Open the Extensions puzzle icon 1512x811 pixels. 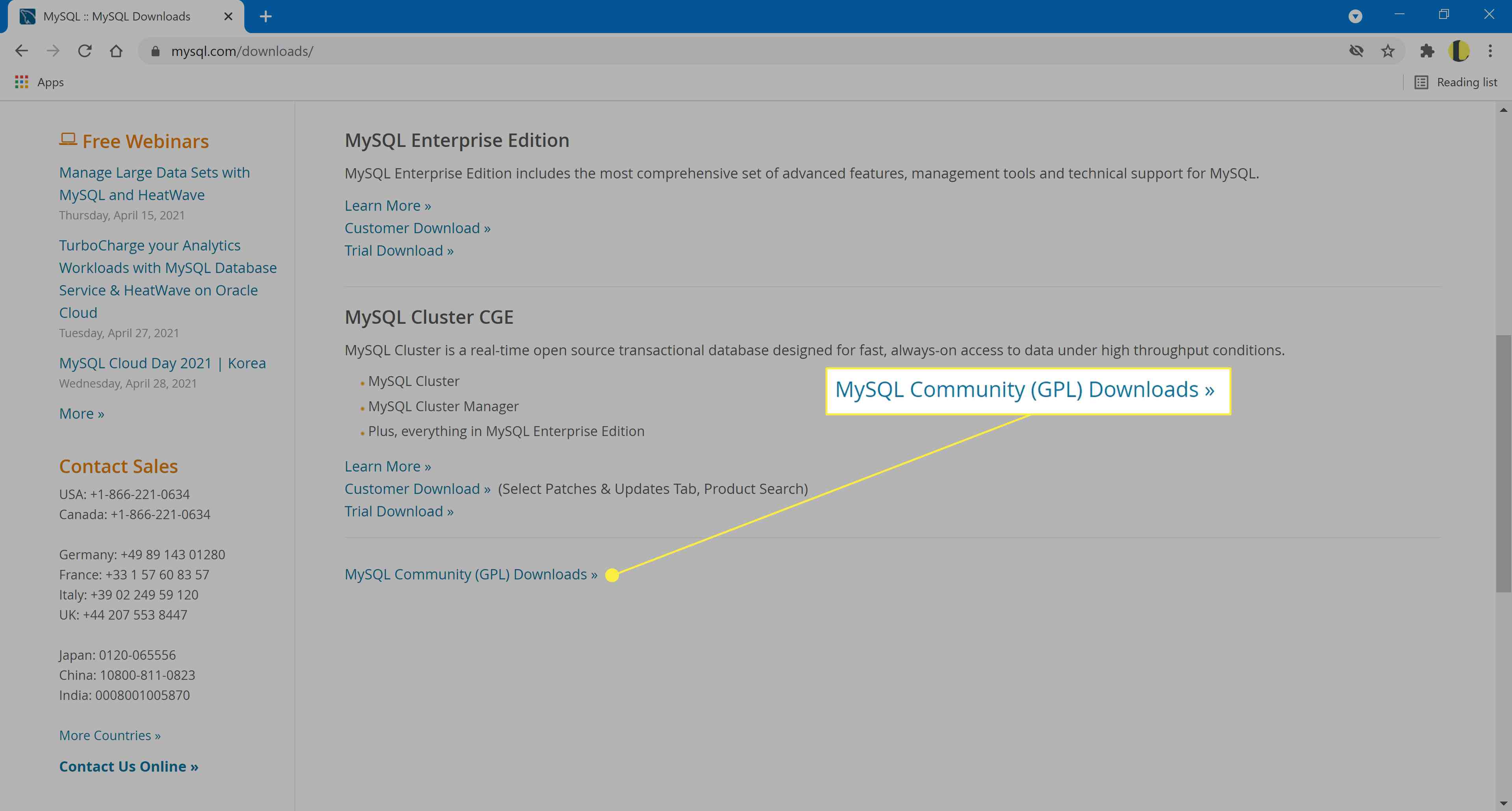coord(1427,51)
